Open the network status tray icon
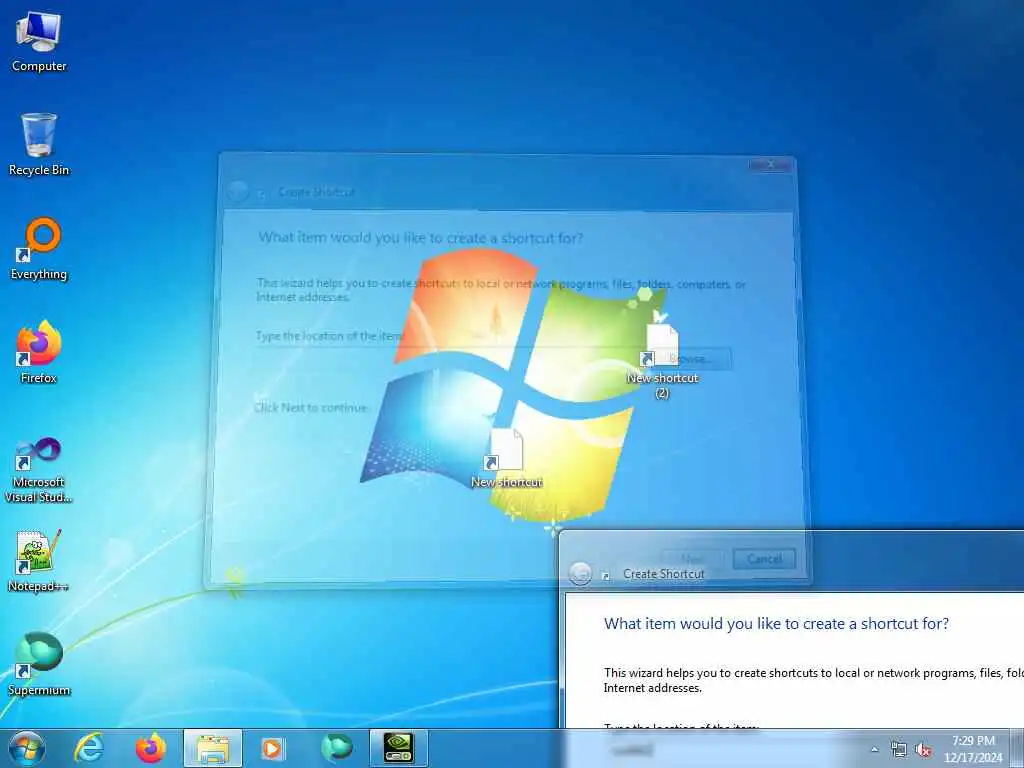Image resolution: width=1024 pixels, height=768 pixels. [x=899, y=750]
